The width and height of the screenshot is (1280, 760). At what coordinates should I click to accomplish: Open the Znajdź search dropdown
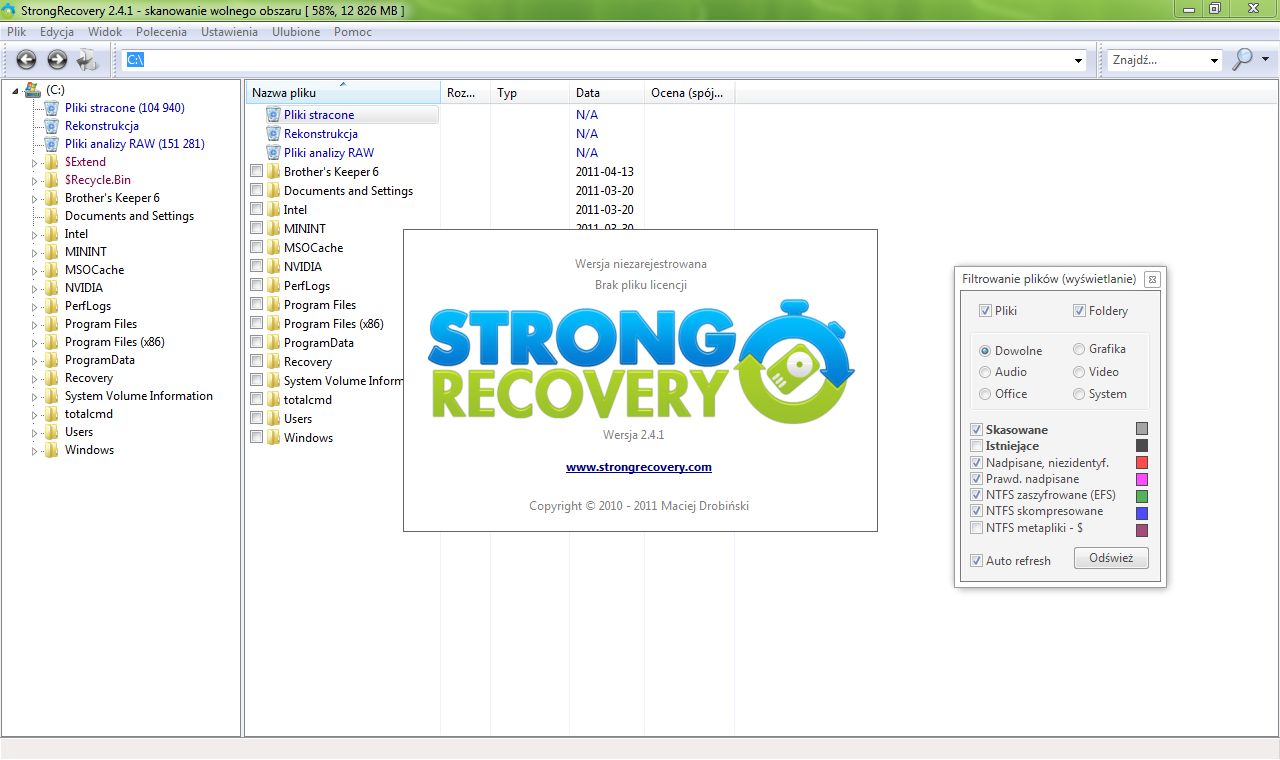(x=1213, y=59)
